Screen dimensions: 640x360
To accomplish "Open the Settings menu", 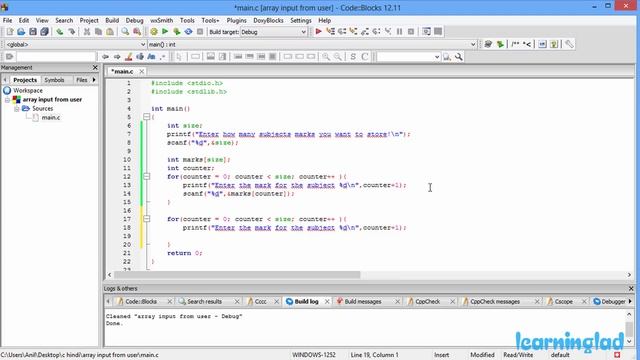I will click(x=301, y=20).
